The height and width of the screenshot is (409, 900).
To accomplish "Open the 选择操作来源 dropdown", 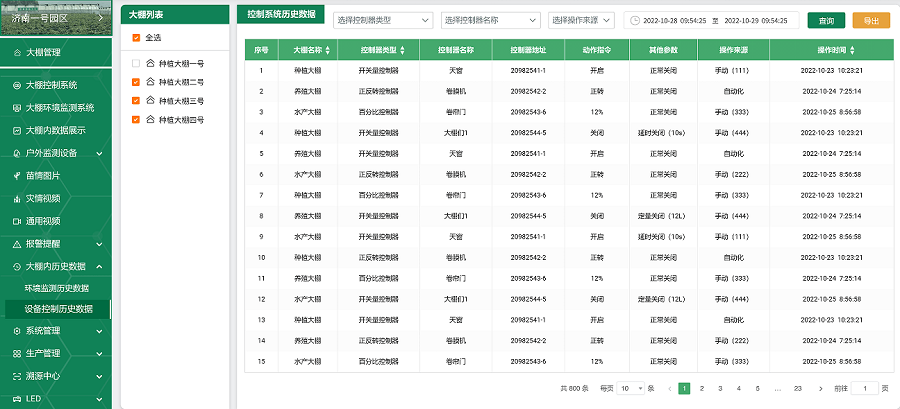I will click(581, 20).
